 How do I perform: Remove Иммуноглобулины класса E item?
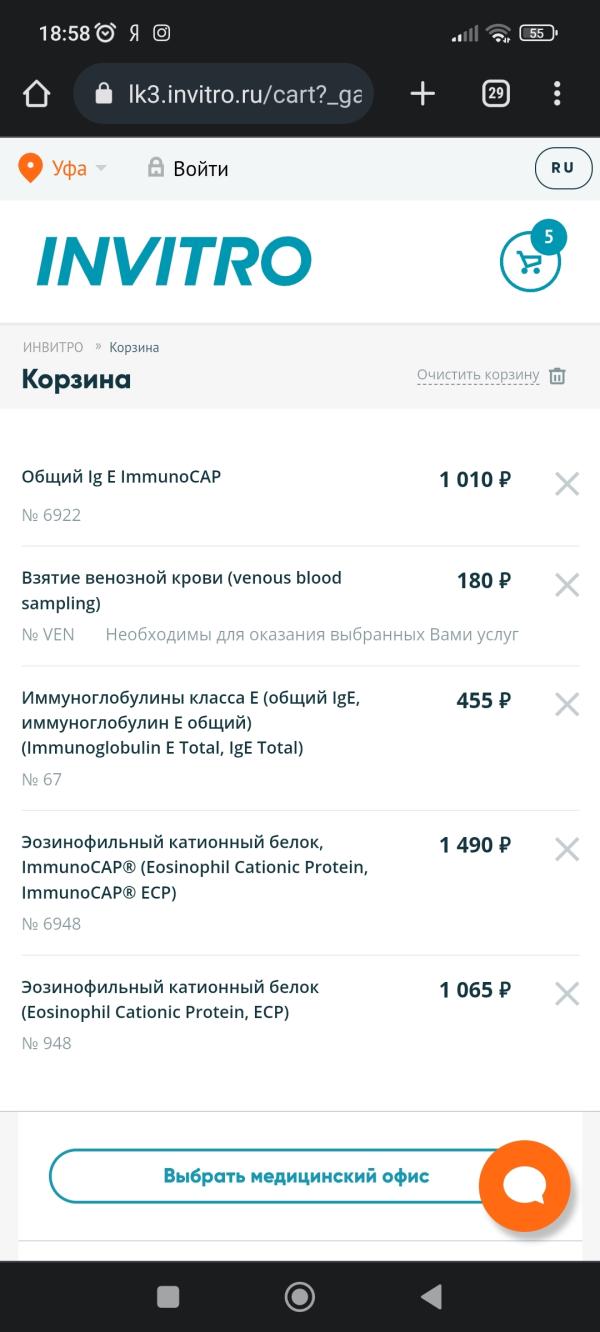click(567, 705)
